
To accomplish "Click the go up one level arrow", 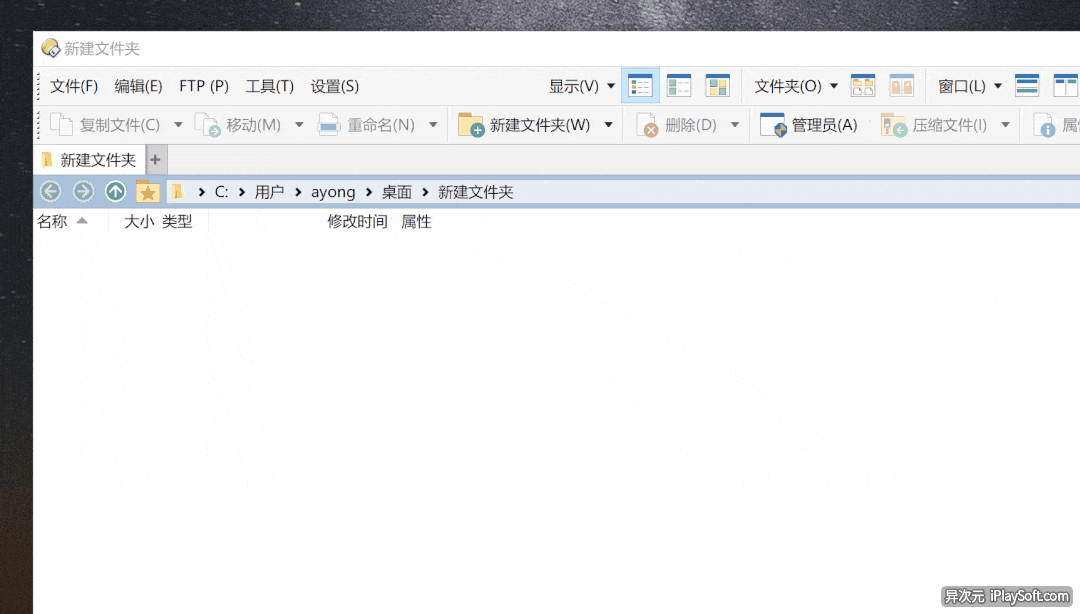I will [116, 192].
